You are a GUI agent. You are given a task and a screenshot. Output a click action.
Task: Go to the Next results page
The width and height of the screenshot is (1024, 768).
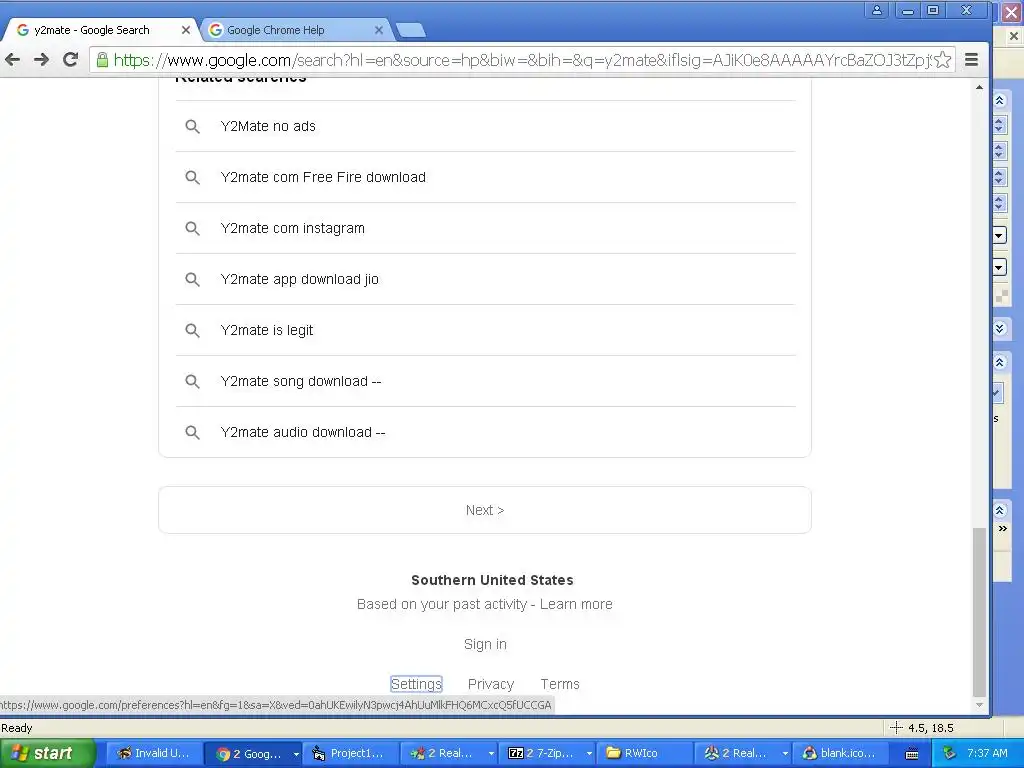coord(485,510)
